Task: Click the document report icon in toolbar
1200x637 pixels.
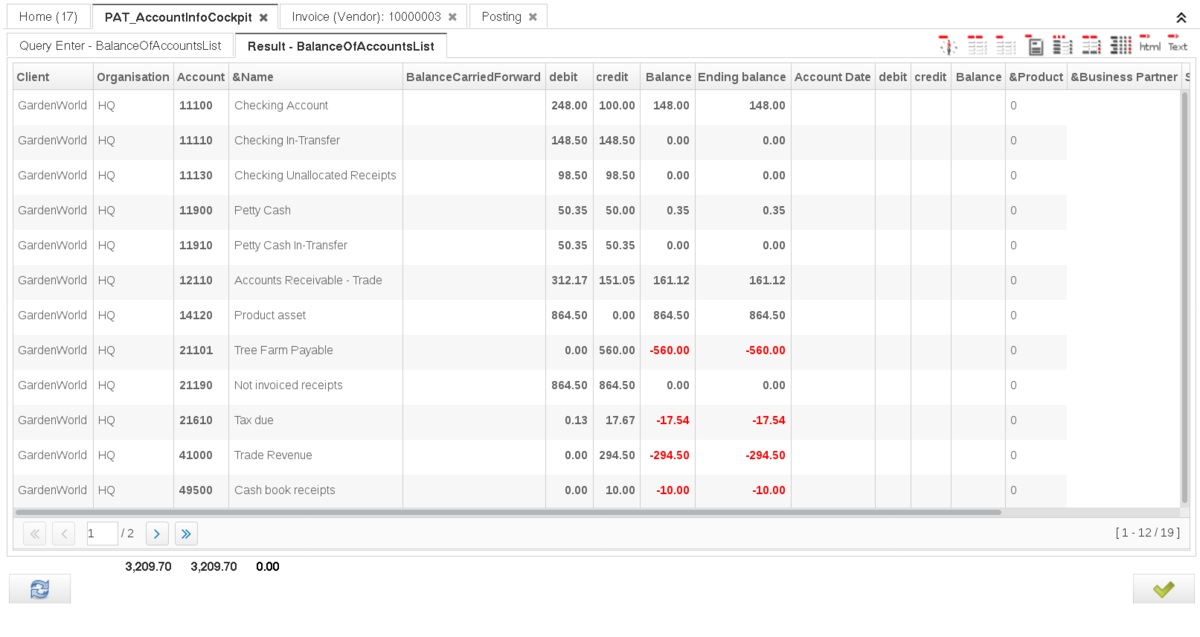Action: coord(1036,46)
